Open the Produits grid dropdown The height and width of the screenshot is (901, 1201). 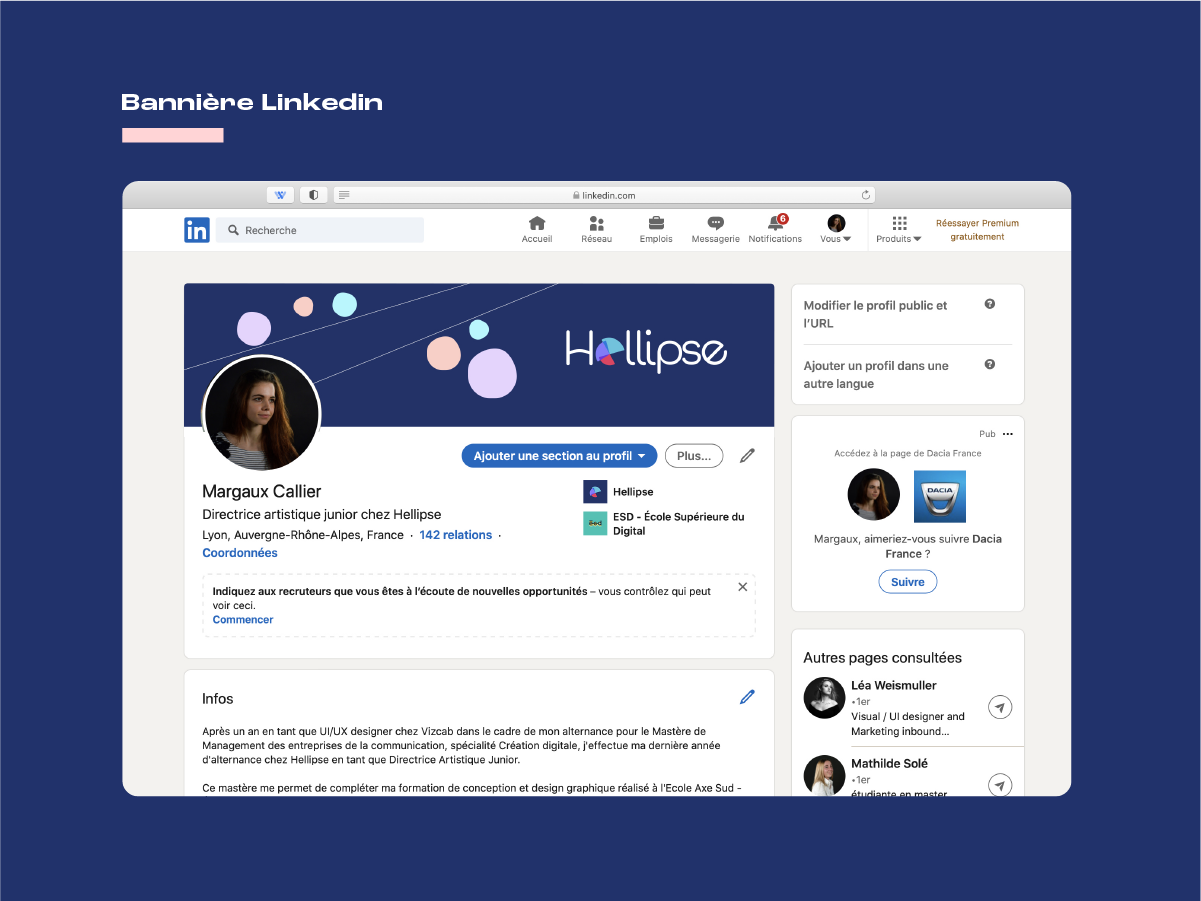click(899, 229)
